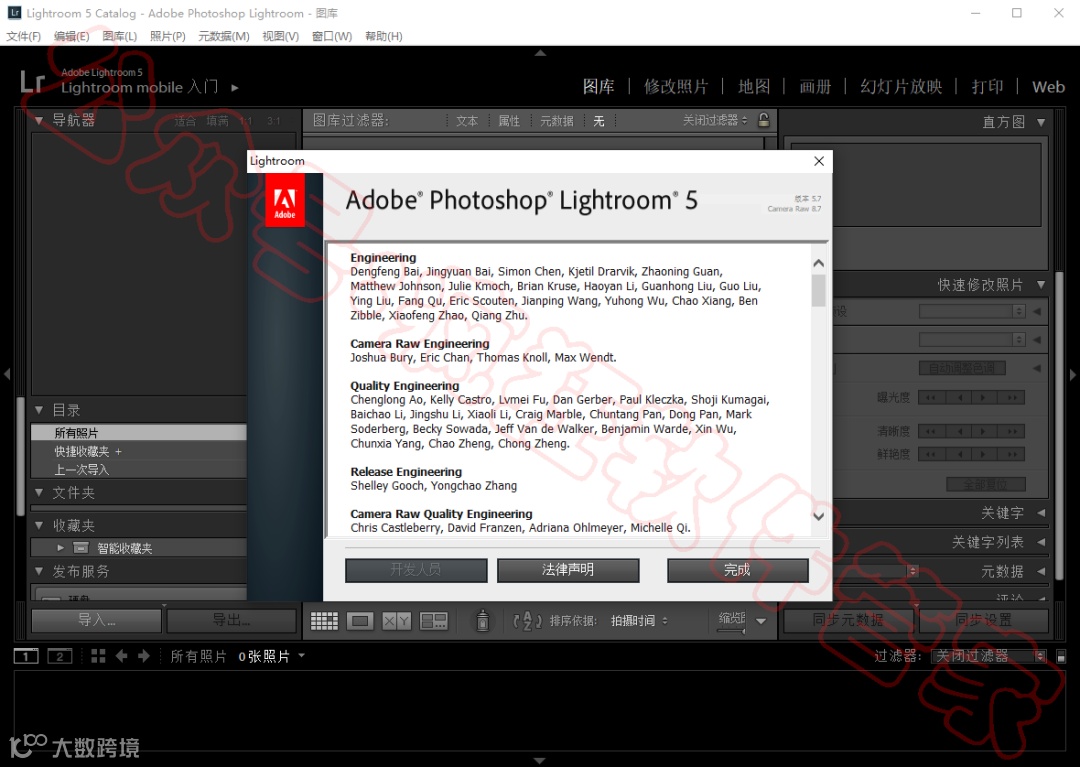
Task: Switch to 打印 module
Action: coord(987,87)
